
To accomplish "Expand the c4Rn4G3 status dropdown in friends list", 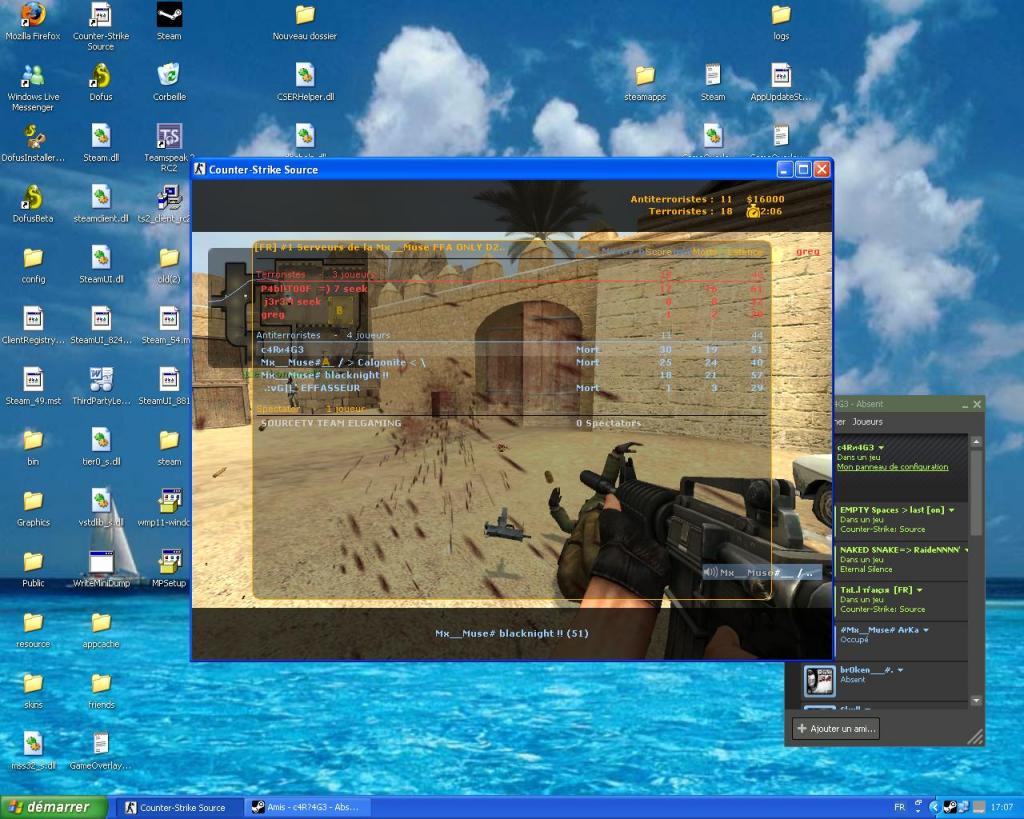I will [x=881, y=448].
